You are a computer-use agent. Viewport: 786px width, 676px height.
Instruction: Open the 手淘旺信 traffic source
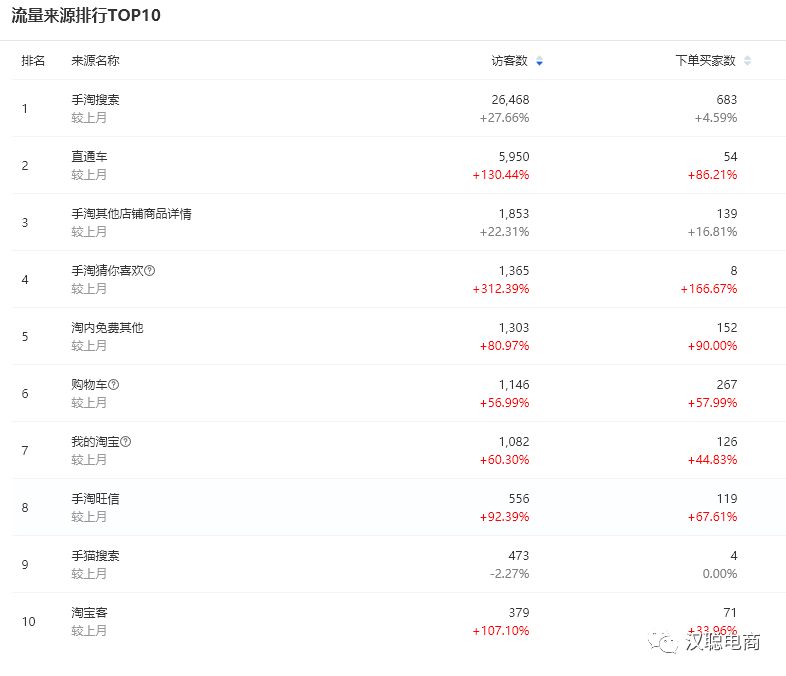(x=95, y=499)
